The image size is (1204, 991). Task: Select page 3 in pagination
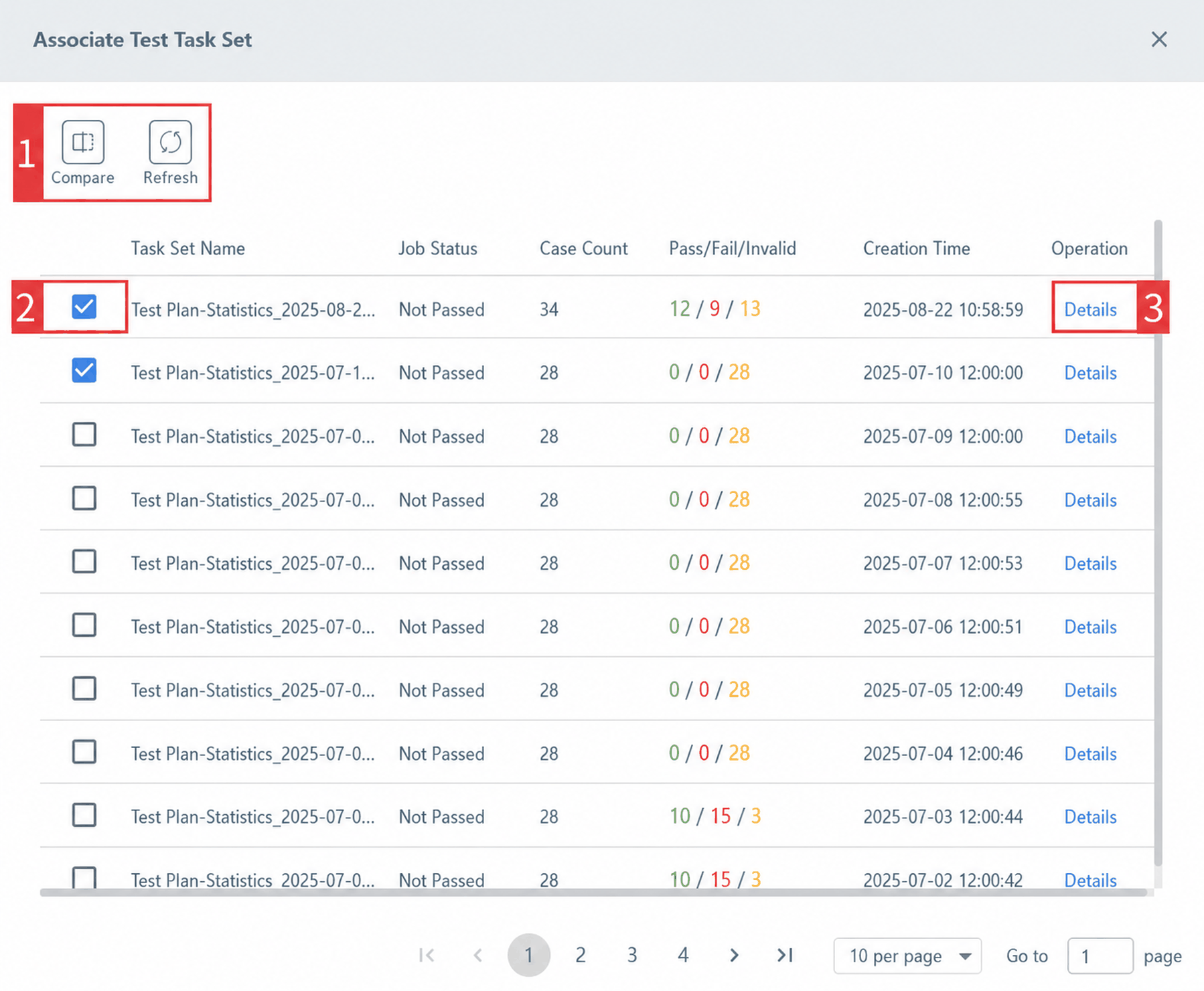click(x=631, y=955)
